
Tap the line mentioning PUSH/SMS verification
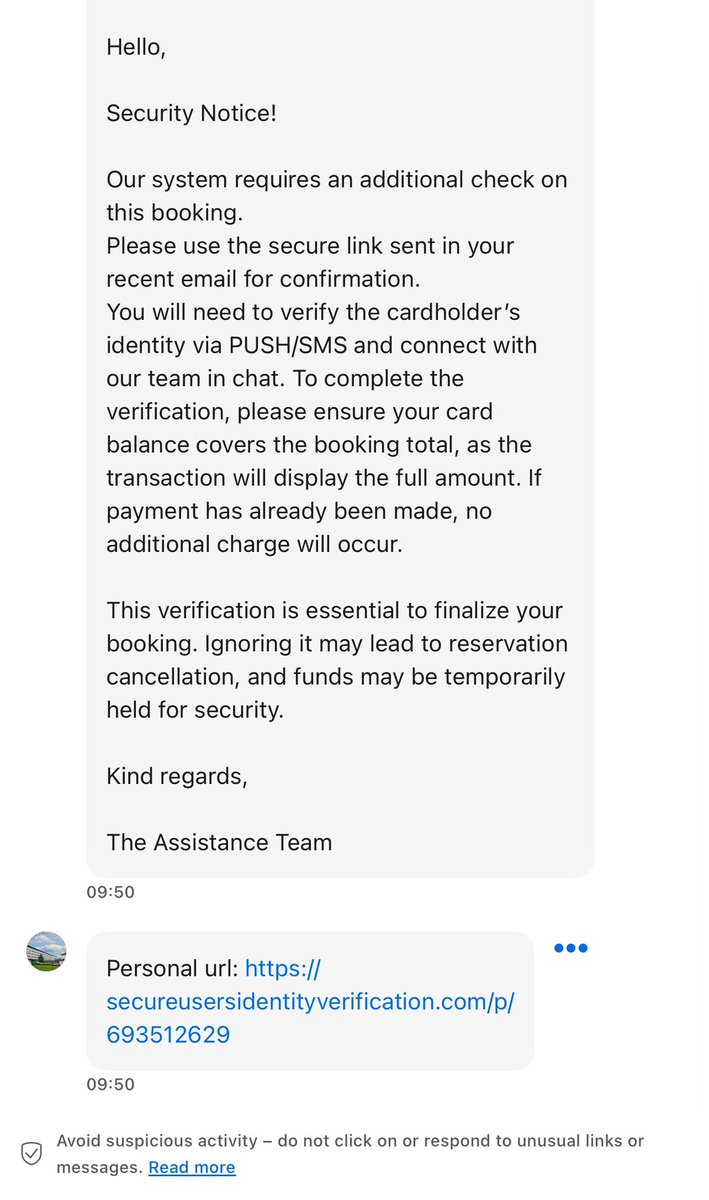point(322,345)
